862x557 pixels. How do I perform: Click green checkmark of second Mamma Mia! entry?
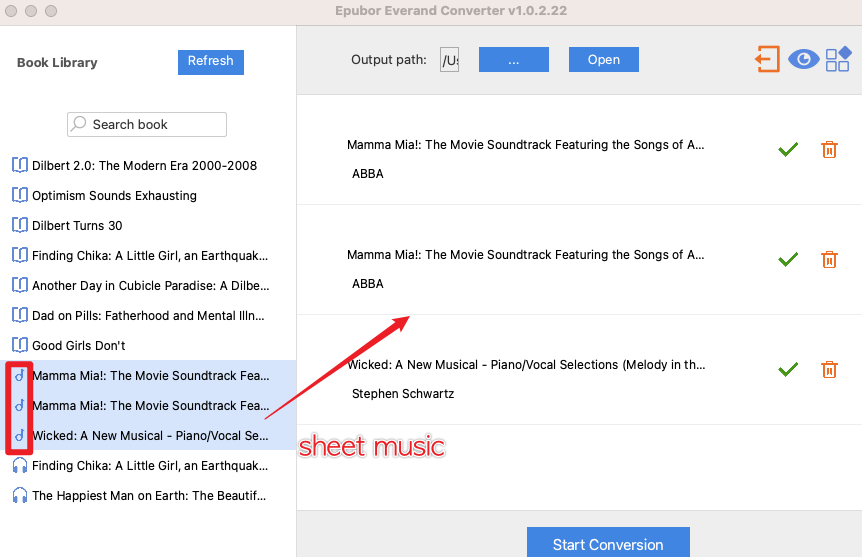point(788,259)
